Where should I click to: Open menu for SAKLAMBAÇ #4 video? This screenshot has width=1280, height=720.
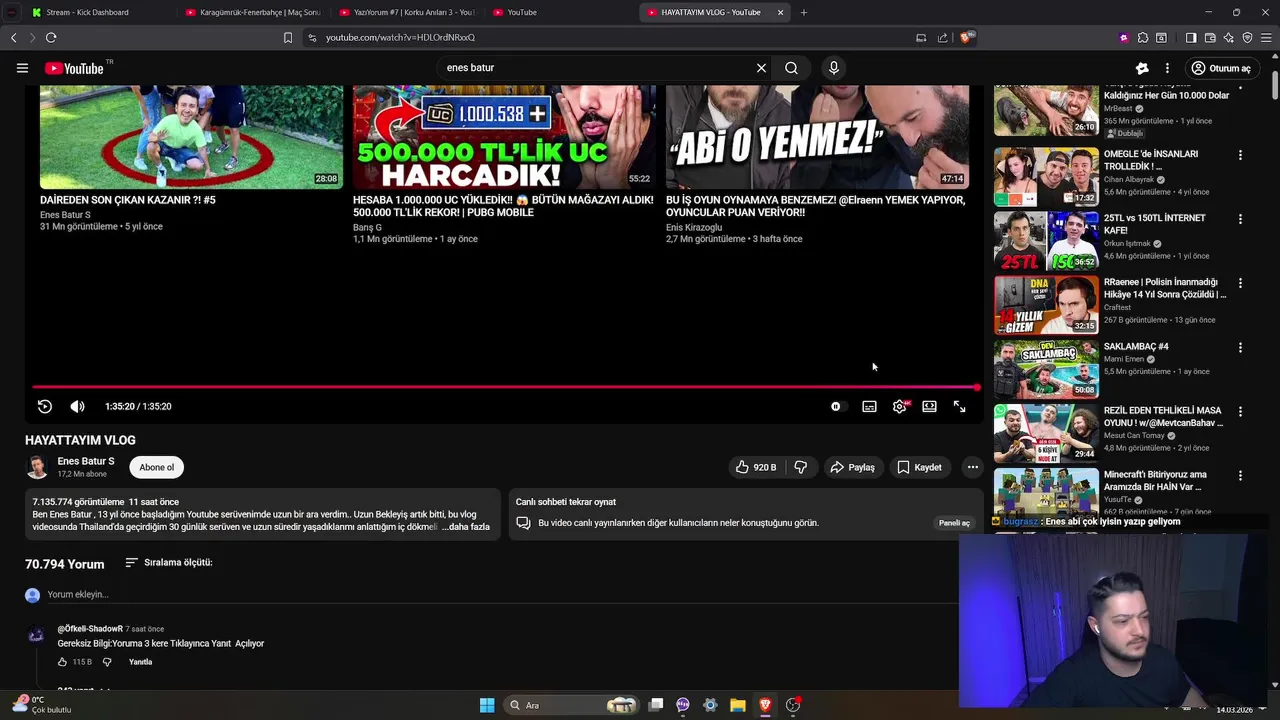click(1240, 347)
